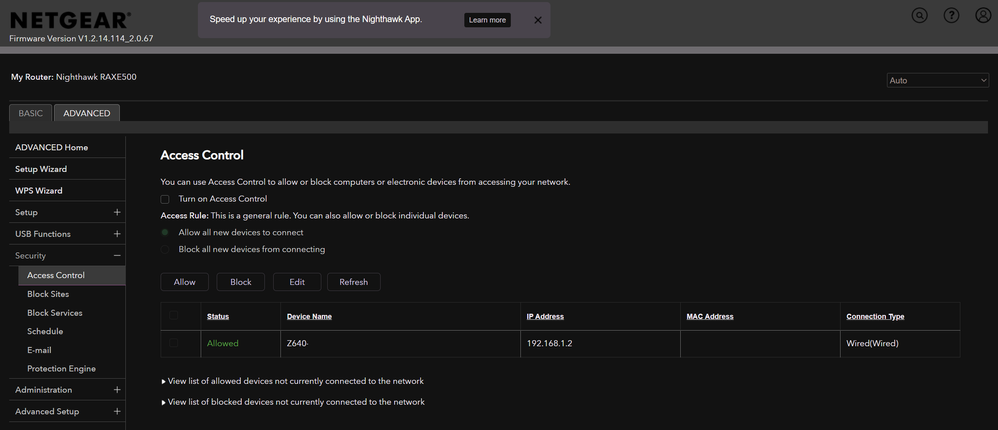Click the search icon in header

(920, 16)
